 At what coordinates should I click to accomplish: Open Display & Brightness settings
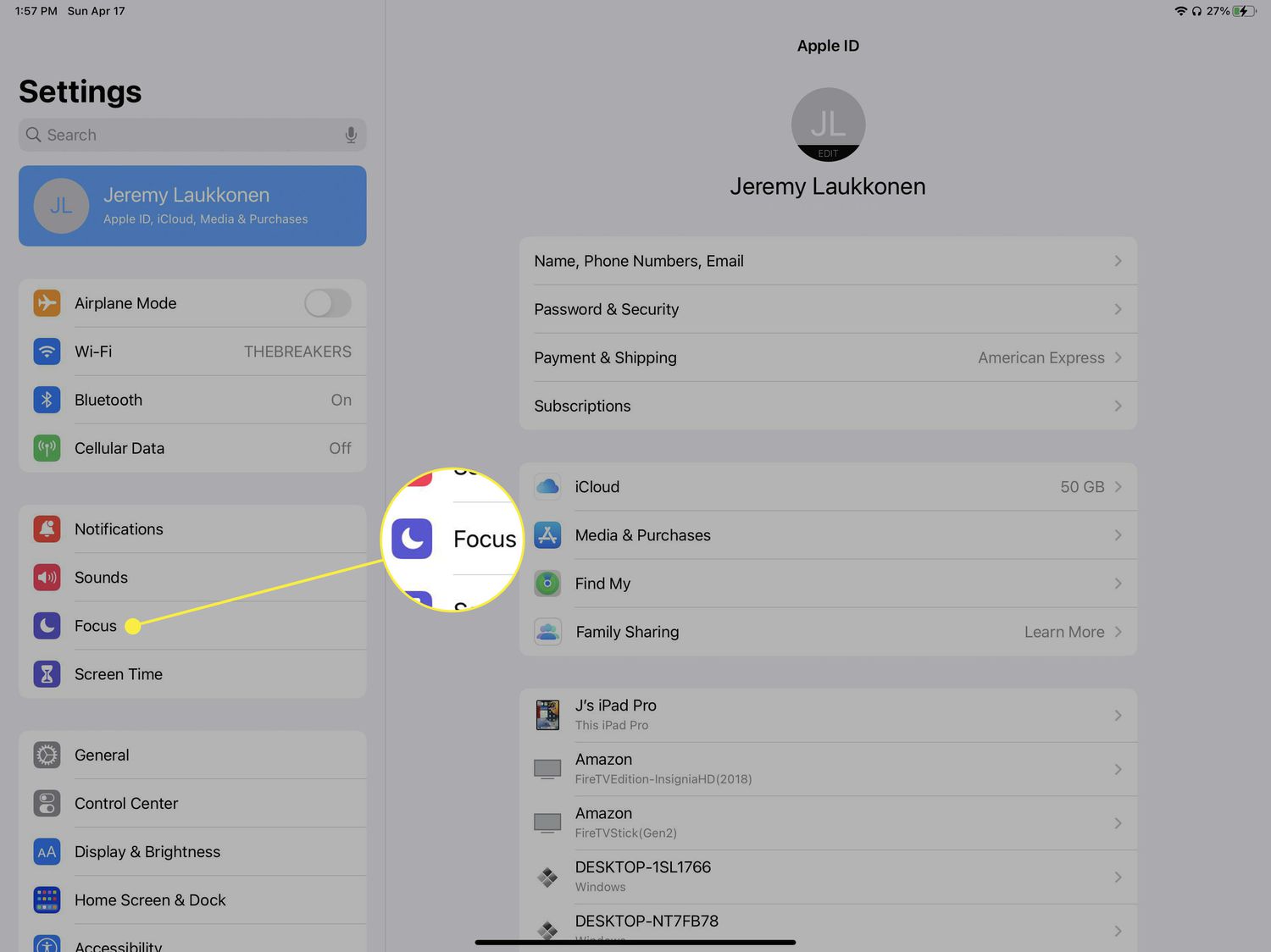coord(147,852)
